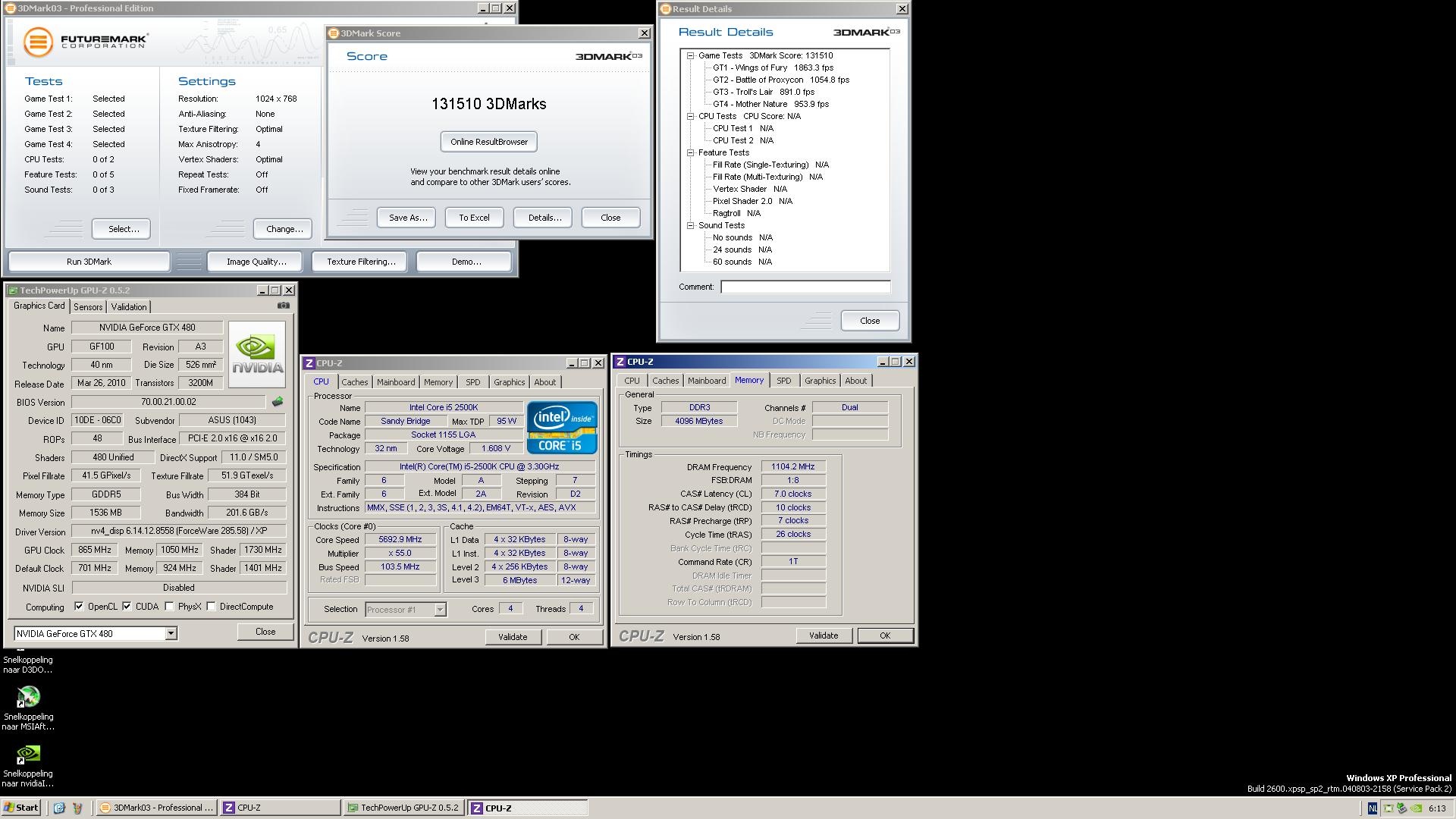Viewport: 1456px width, 819px height.
Task: Collapse the Feature Tests tree node
Action: [x=691, y=152]
